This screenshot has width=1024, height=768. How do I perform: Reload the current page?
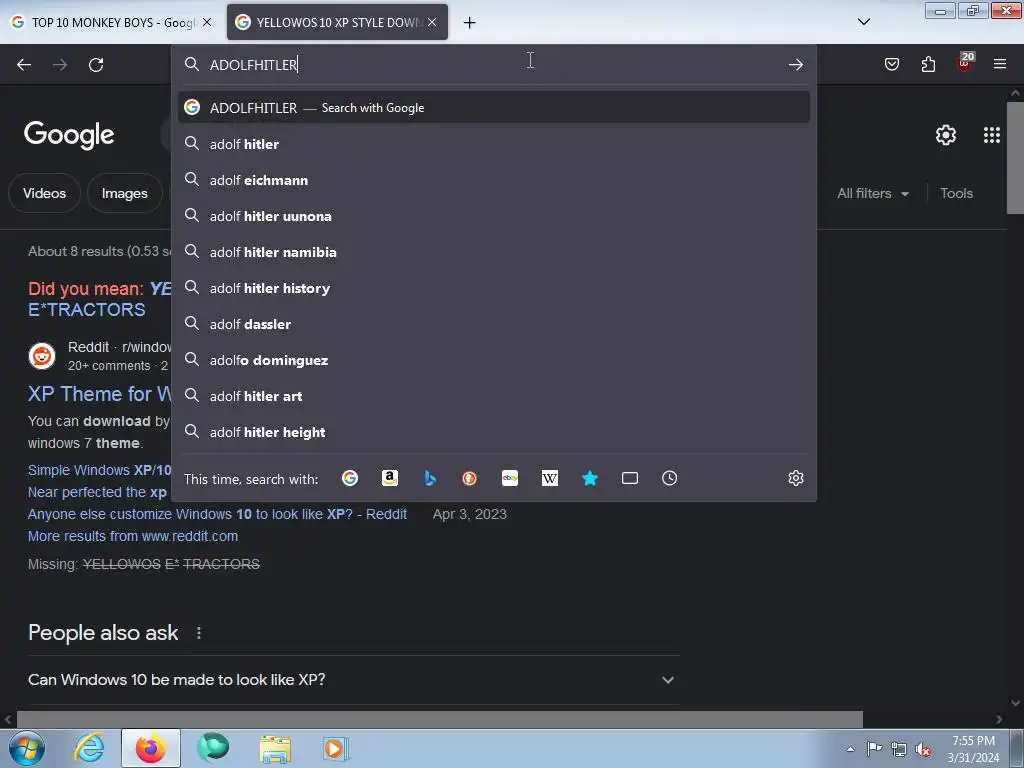pyautogui.click(x=96, y=65)
